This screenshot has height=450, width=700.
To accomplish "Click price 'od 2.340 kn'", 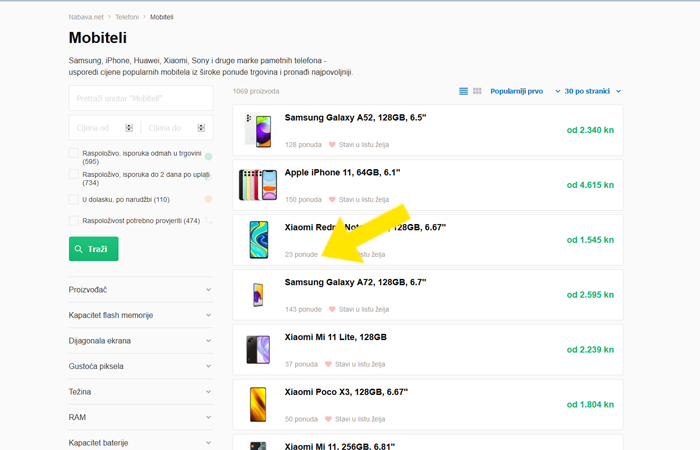I will (x=590, y=130).
